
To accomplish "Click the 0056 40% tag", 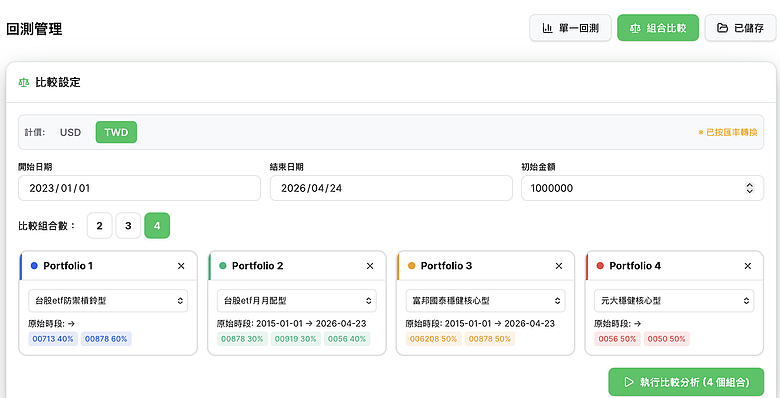I will click(347, 339).
